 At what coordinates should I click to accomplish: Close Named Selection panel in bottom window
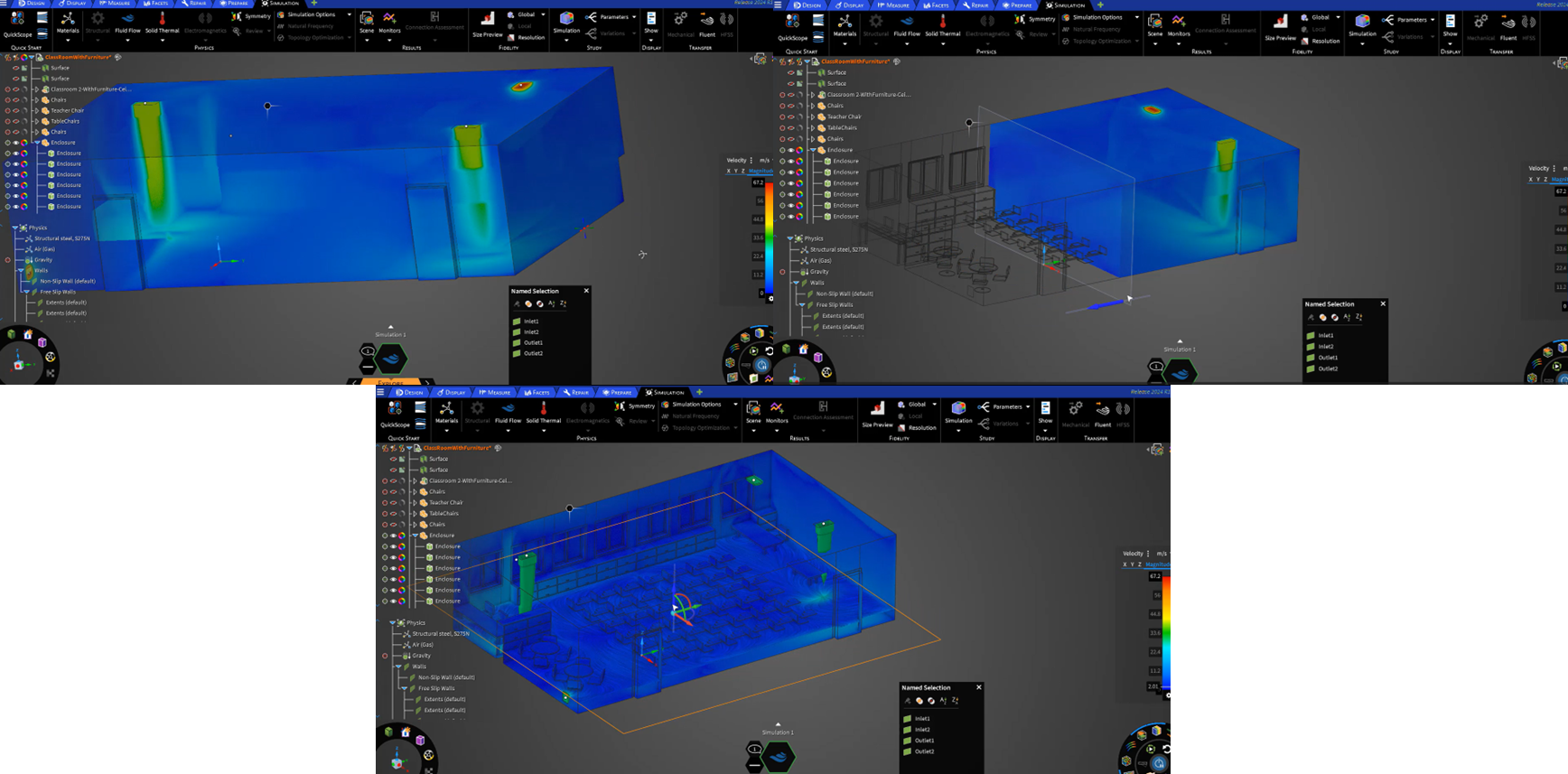[x=978, y=687]
